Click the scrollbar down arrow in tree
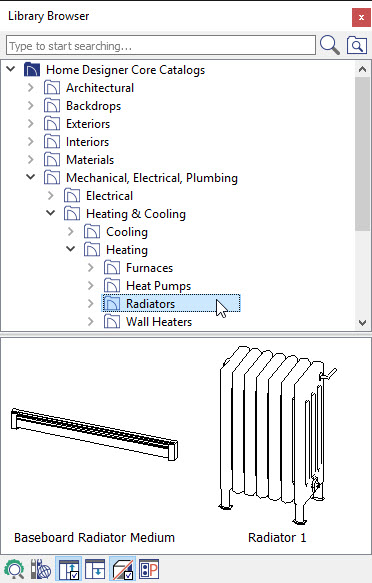 (362, 323)
